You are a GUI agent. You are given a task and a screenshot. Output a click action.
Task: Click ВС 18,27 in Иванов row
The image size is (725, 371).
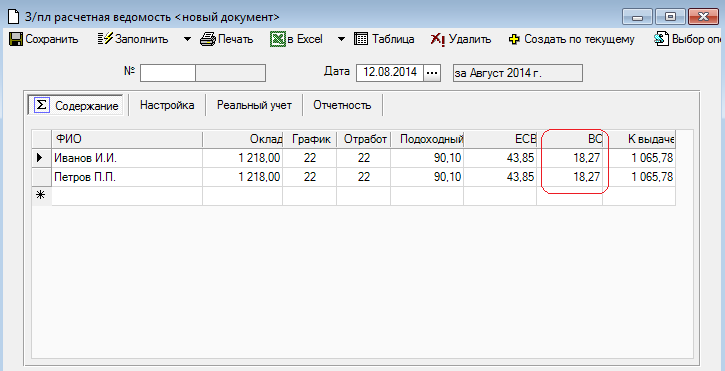pos(569,158)
